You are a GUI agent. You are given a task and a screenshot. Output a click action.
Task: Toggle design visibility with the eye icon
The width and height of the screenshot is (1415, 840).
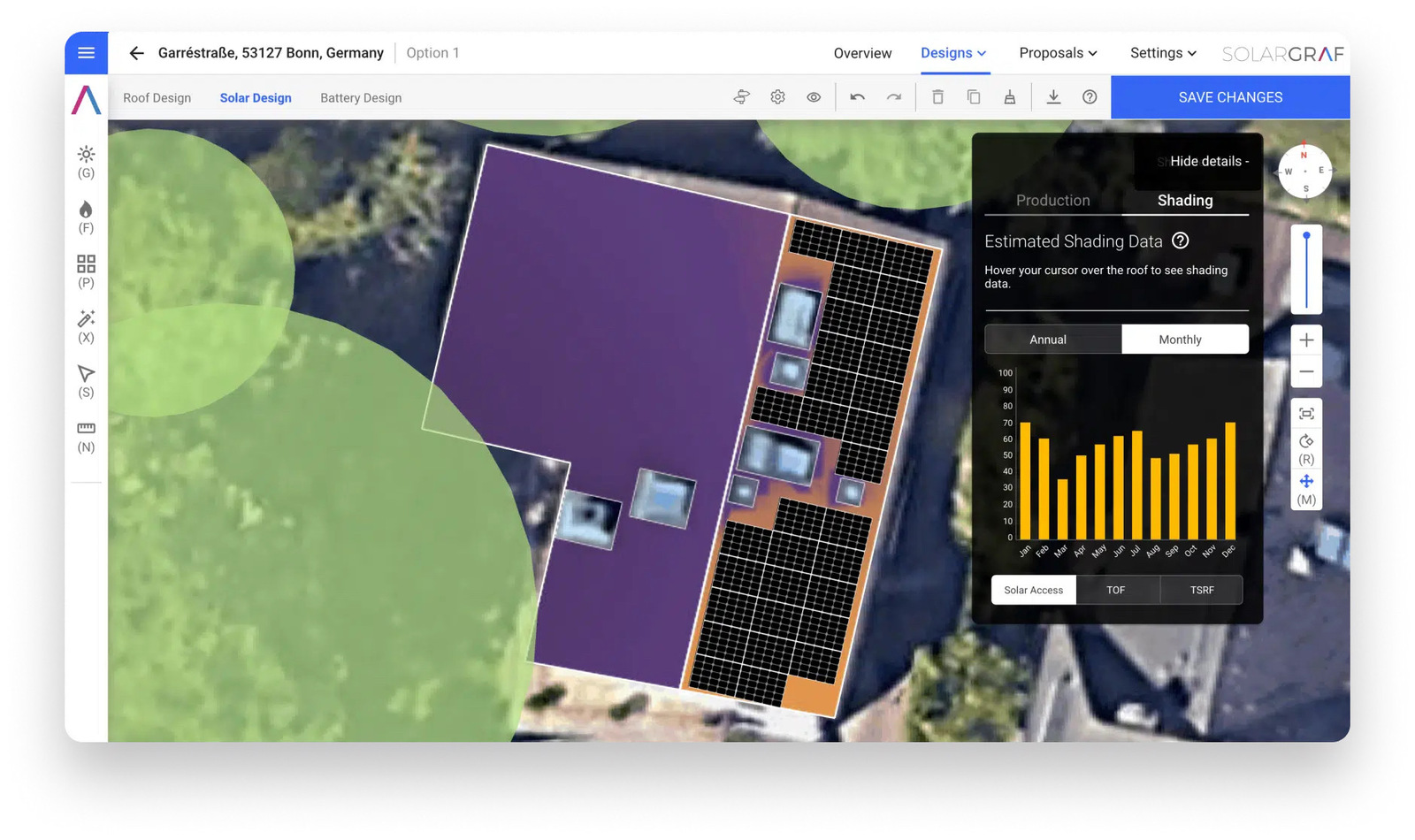(x=814, y=96)
